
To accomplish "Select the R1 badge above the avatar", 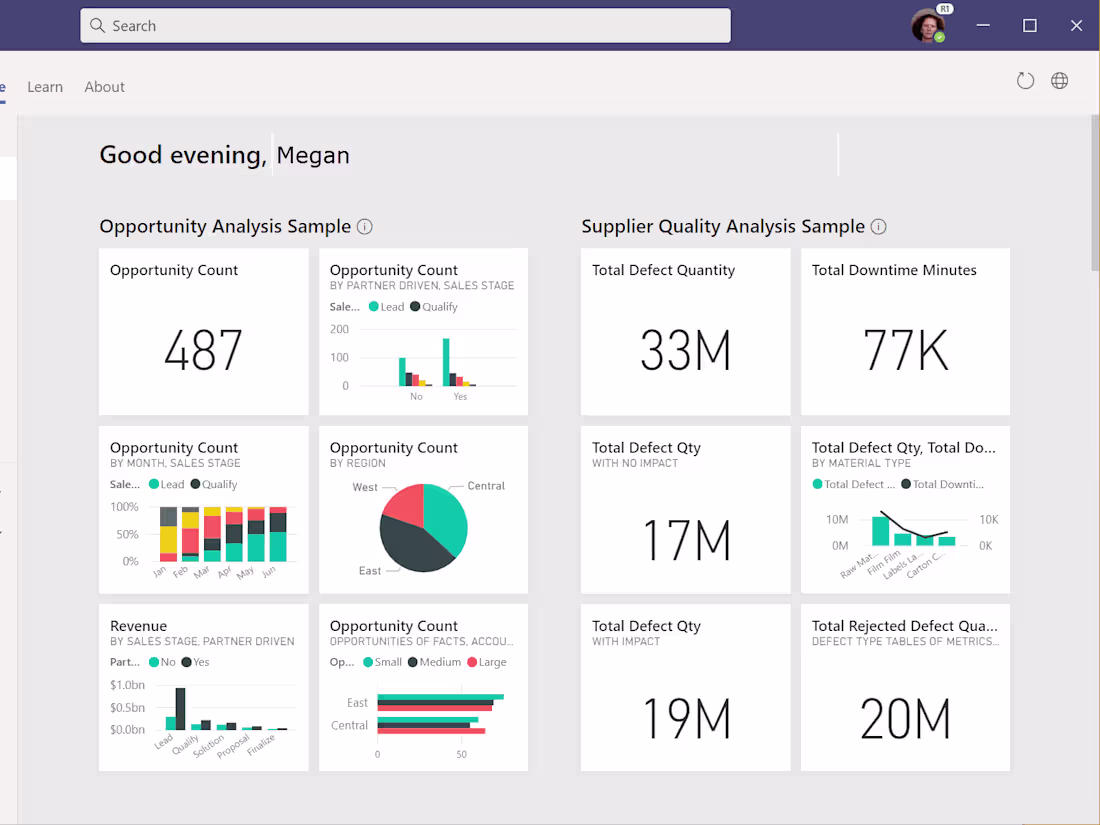I will pyautogui.click(x=942, y=8).
